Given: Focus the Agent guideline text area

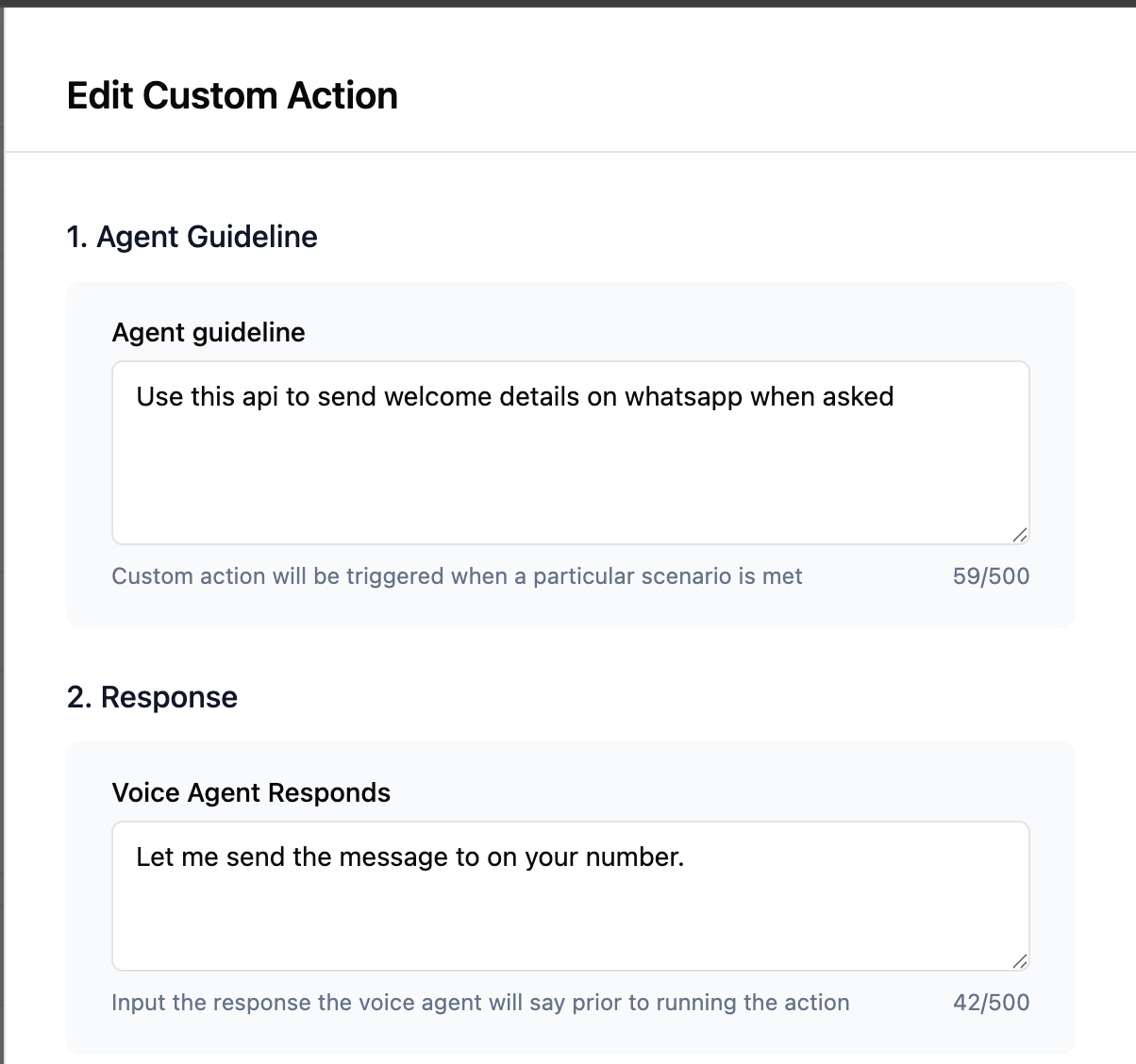Looking at the screenshot, I should pos(570,472).
